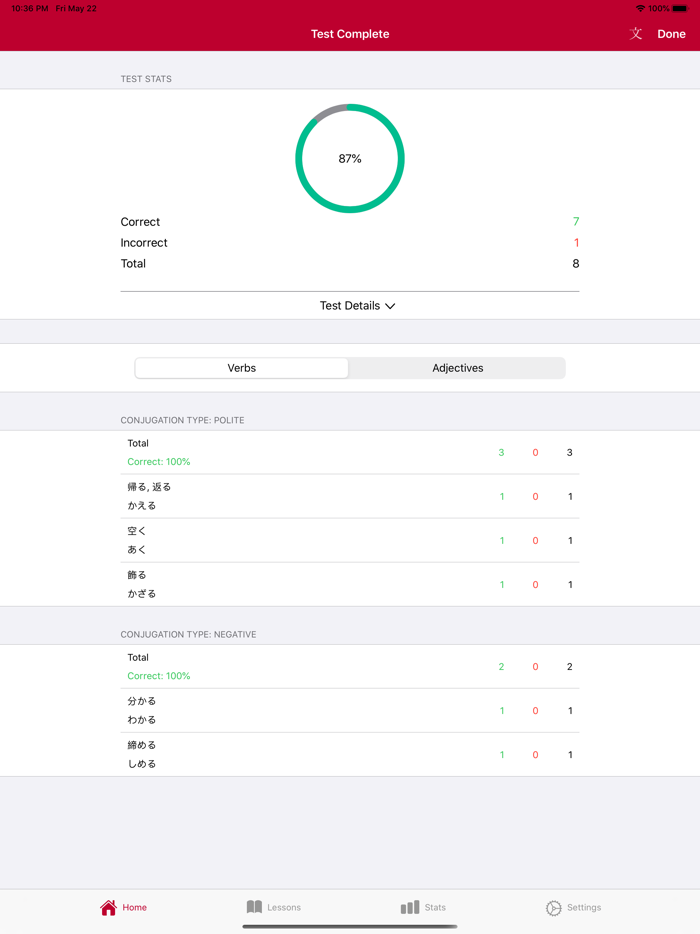Select the 締める verb row
700x934 pixels.
point(350,755)
